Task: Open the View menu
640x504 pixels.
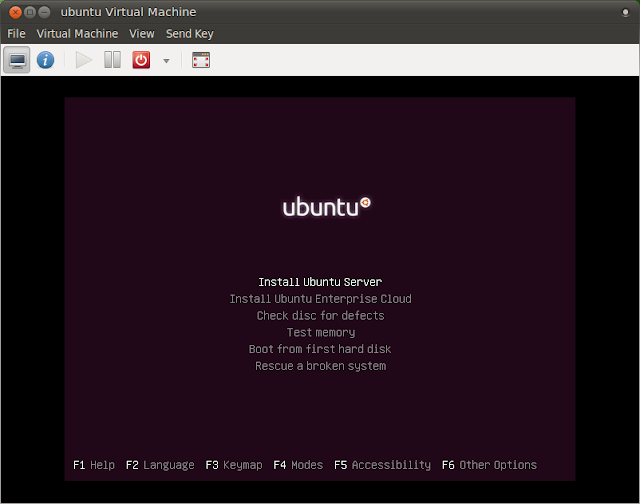Action: coord(142,33)
